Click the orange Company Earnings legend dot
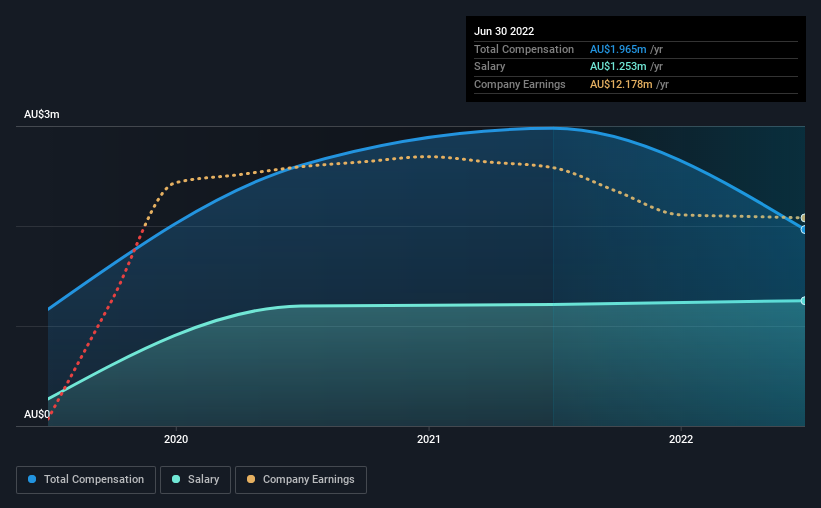821x508 pixels. (251, 479)
